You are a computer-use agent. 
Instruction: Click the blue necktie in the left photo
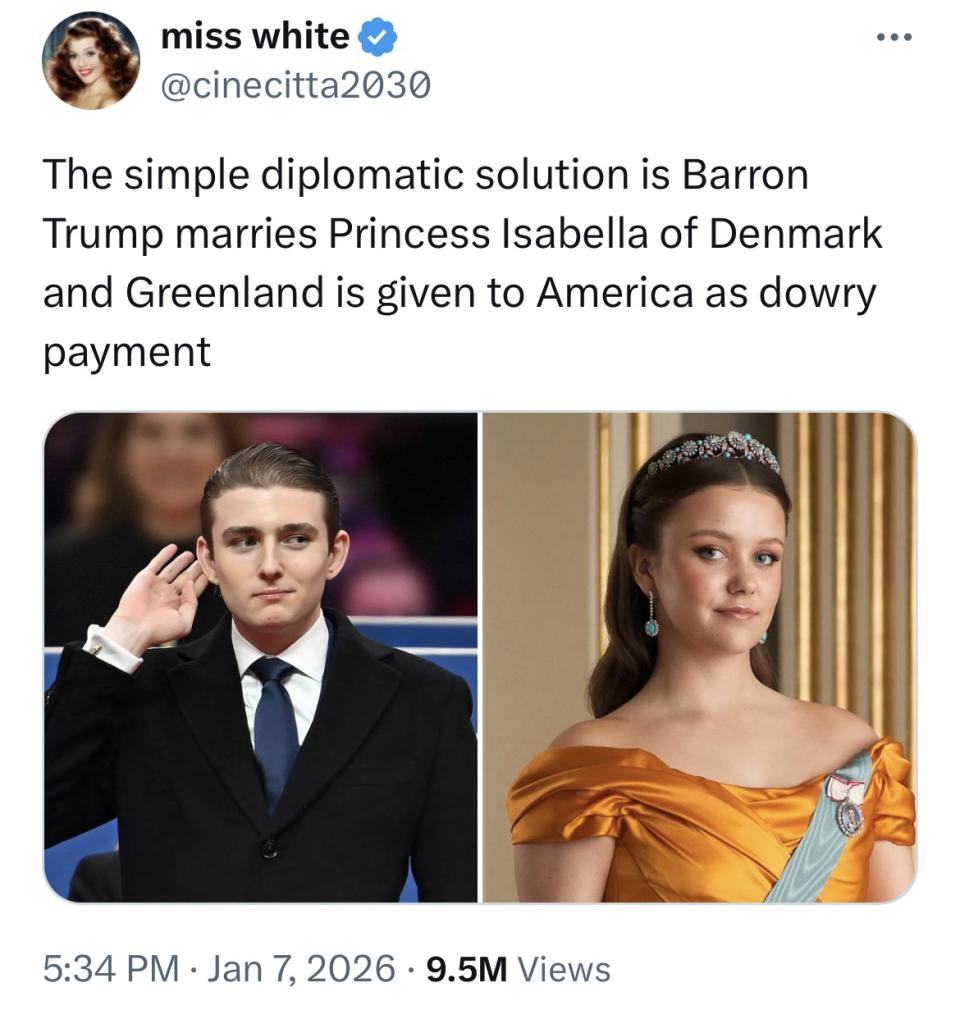point(274,725)
